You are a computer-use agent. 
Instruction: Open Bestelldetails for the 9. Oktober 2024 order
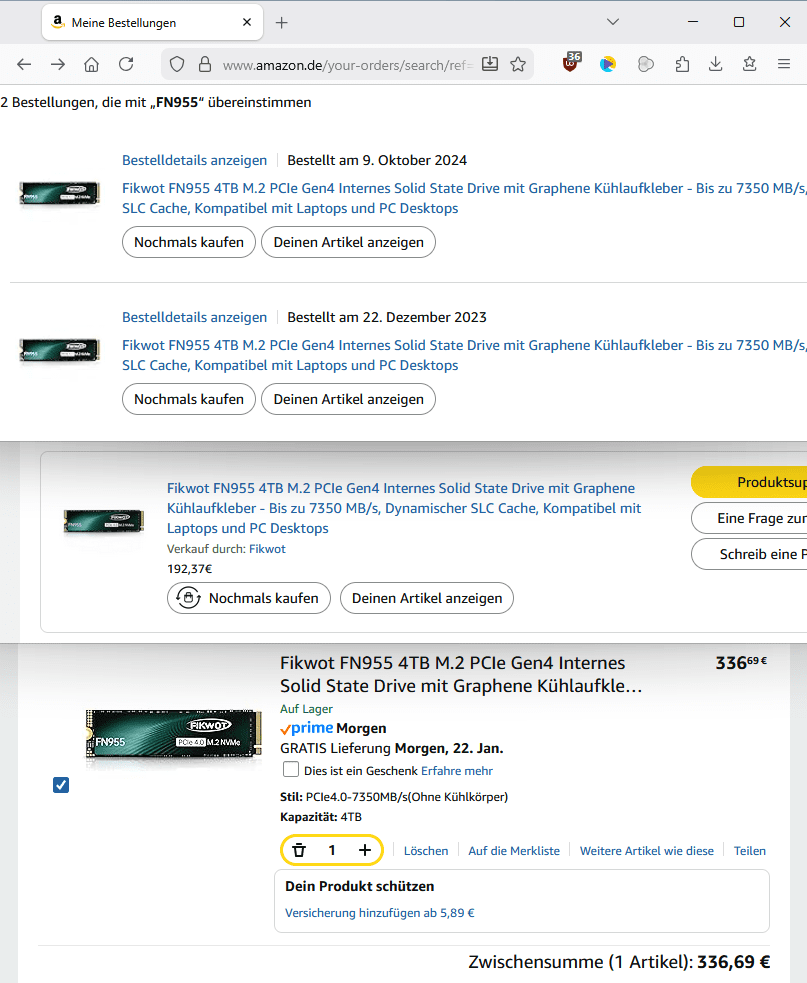tap(194, 160)
